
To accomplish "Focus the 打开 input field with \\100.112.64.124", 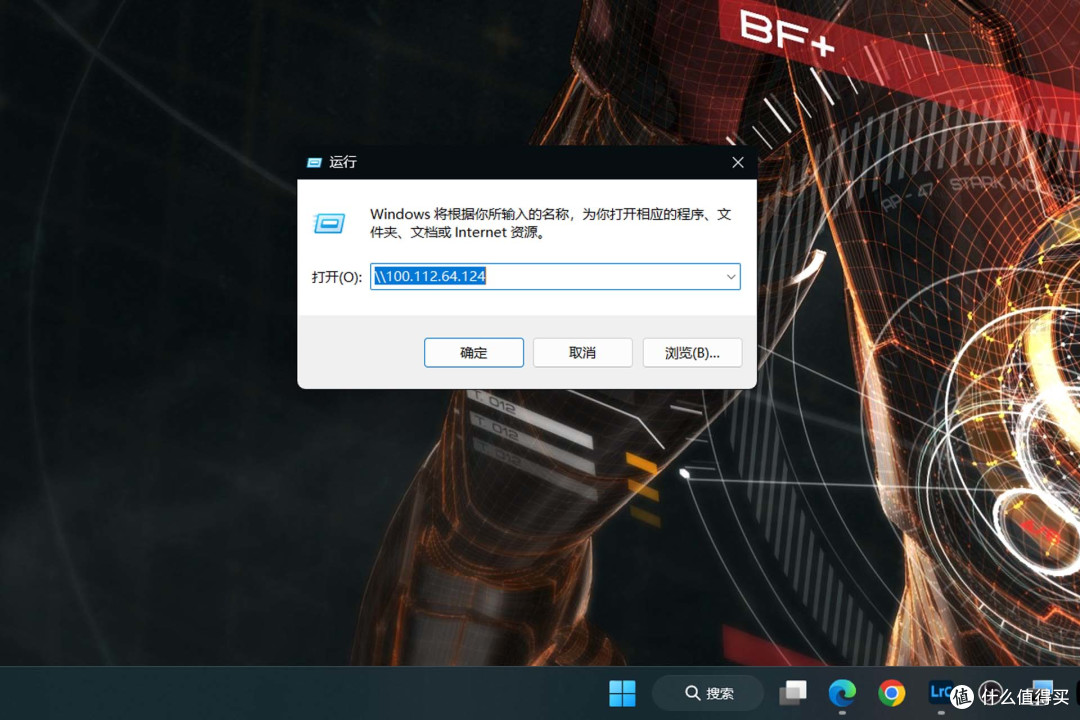I will 554,276.
